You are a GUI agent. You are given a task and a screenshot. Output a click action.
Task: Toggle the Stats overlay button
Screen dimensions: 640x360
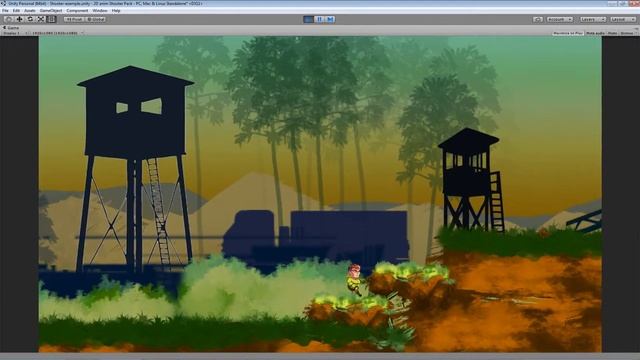612,33
